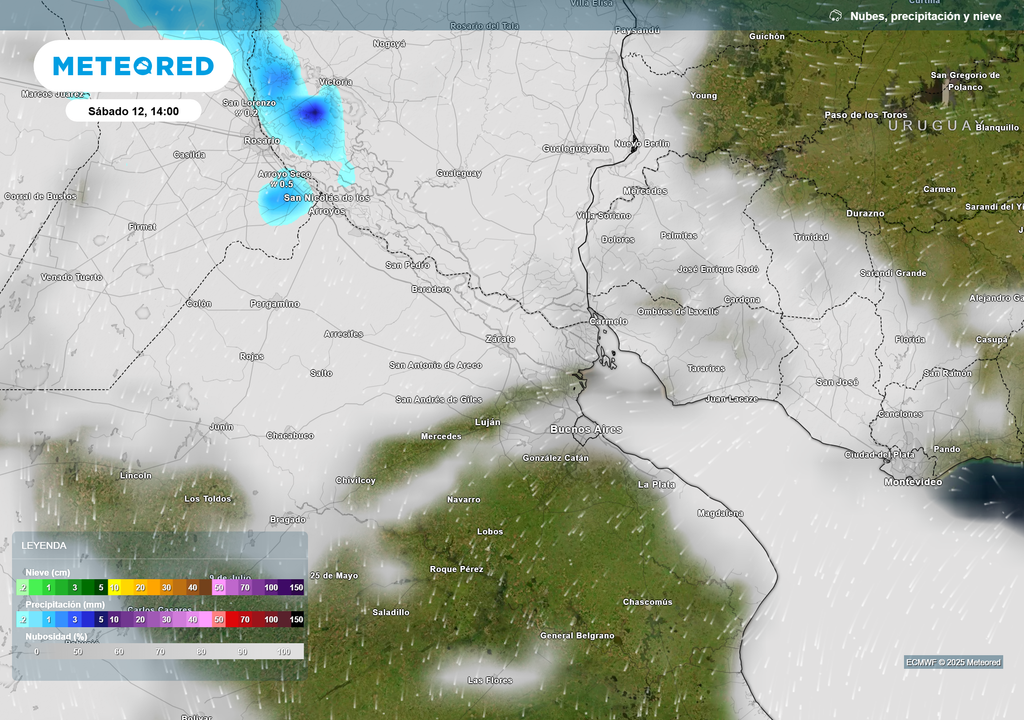Click the 'Precipitación (mm)' legend heading

click(x=65, y=604)
